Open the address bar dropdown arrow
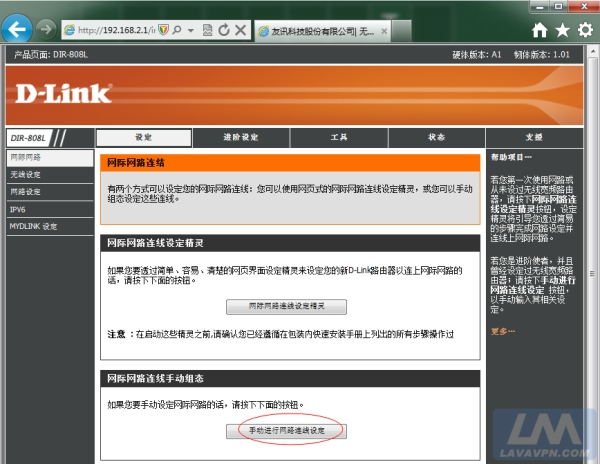Screen dimensions: 600x464 pyautogui.click(x=191, y=30)
